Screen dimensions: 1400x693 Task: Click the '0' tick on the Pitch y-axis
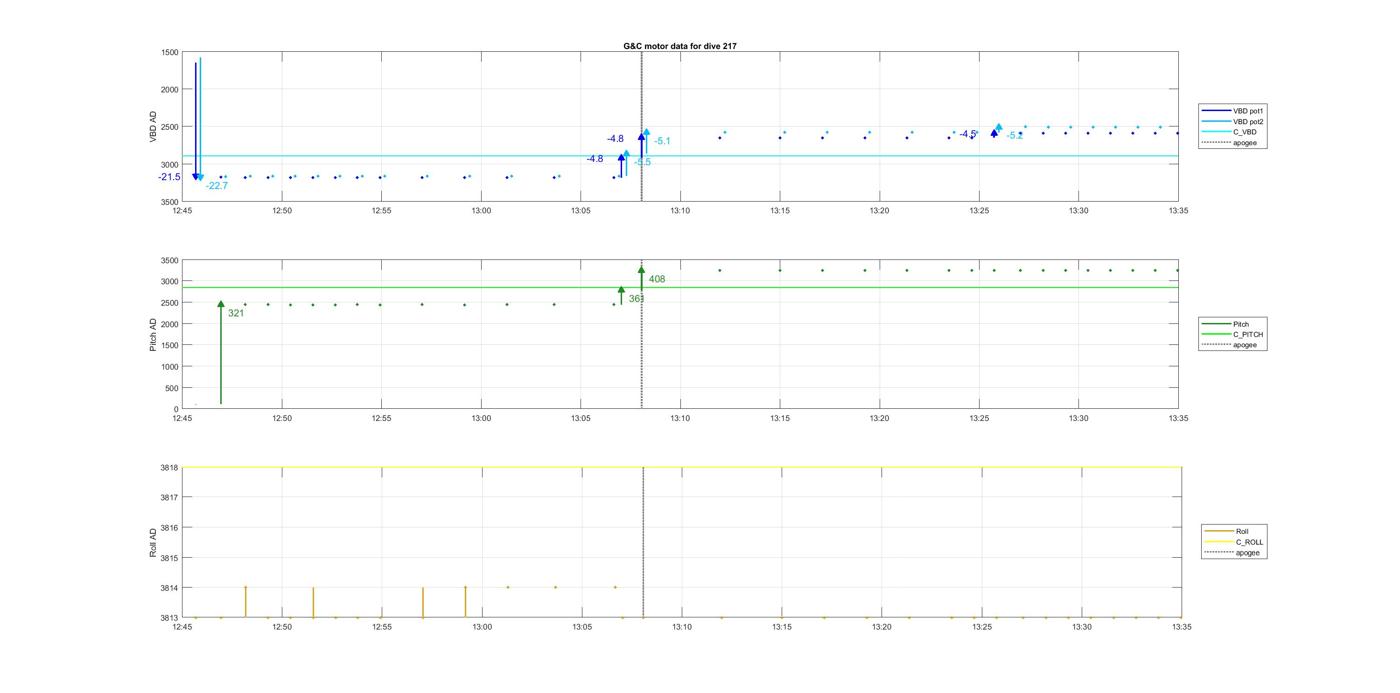(177, 409)
